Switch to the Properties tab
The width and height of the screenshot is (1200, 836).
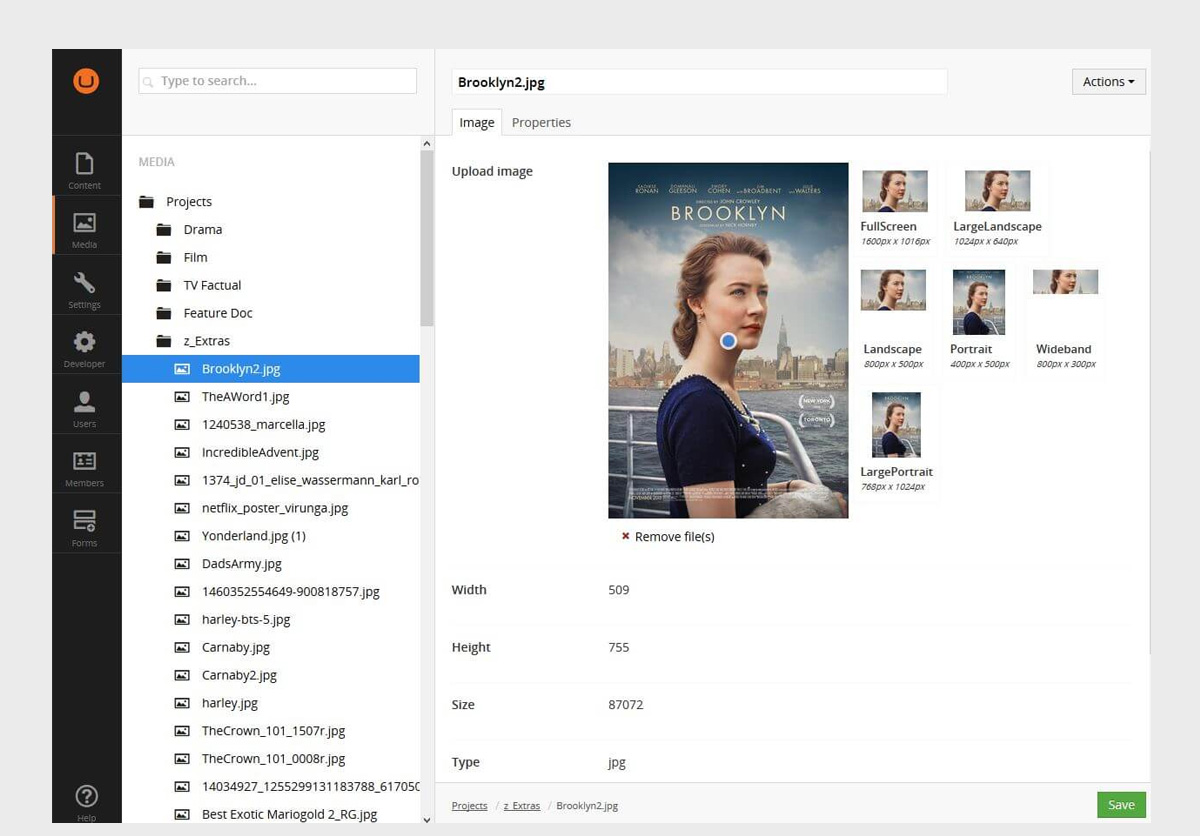tap(541, 123)
